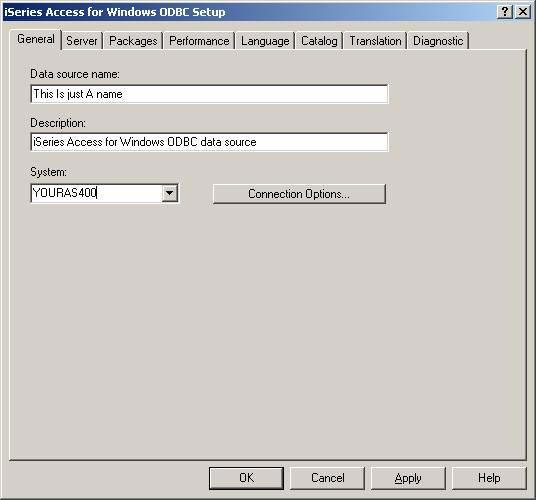Click the Cancel button
Viewport: 536px width, 500px height.
pyautogui.click(x=327, y=478)
